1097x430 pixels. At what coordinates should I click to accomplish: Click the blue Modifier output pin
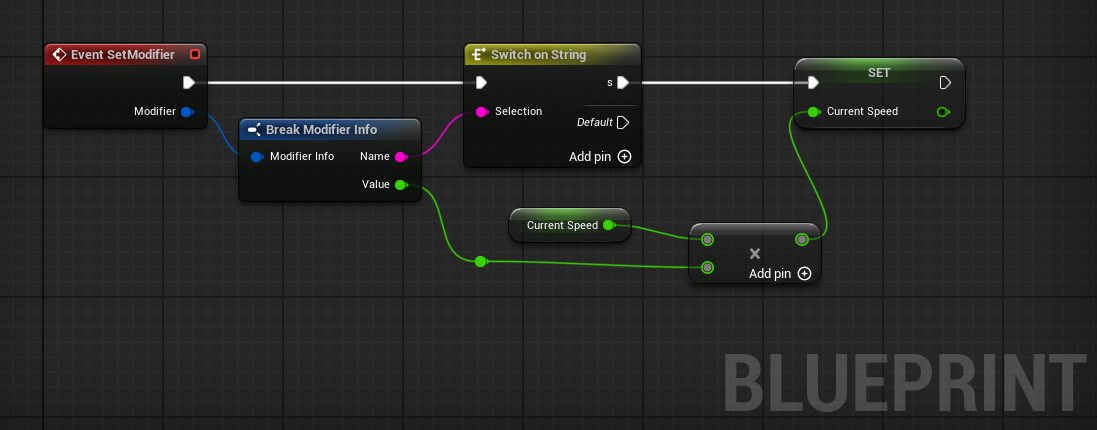tap(186, 111)
